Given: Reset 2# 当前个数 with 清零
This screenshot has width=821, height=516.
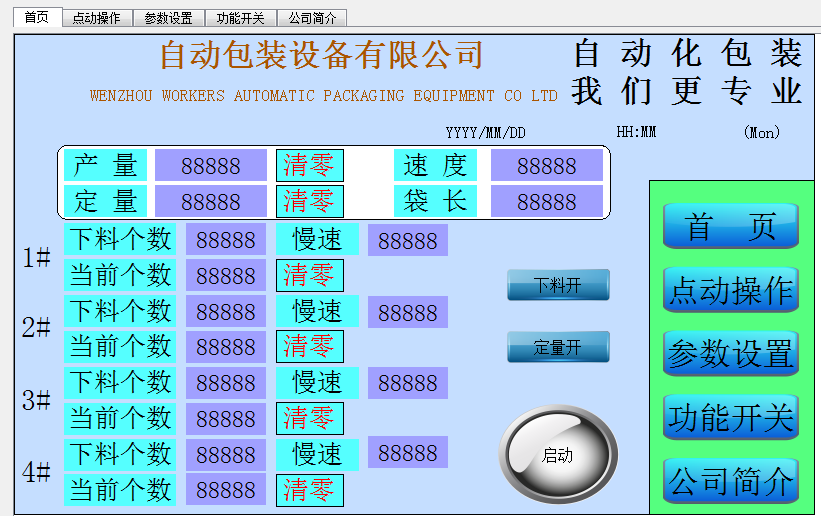Looking at the screenshot, I should tap(309, 346).
